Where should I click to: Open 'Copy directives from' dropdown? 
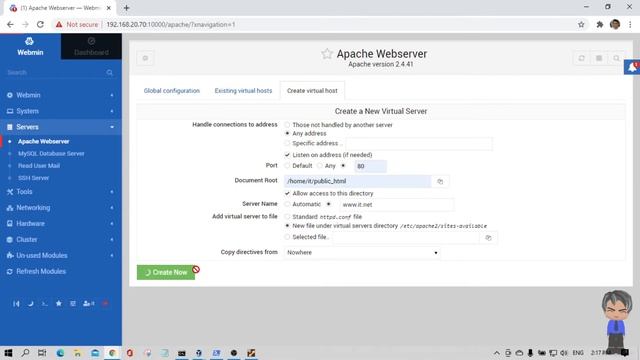(362, 253)
